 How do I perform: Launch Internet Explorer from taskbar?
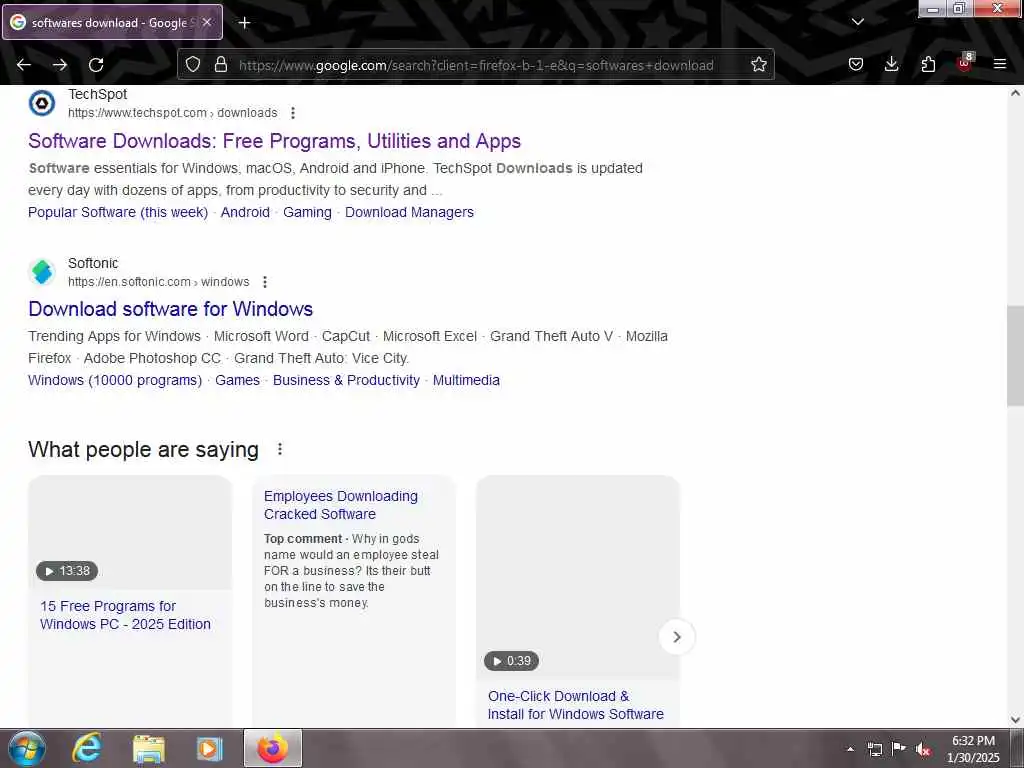pos(86,748)
